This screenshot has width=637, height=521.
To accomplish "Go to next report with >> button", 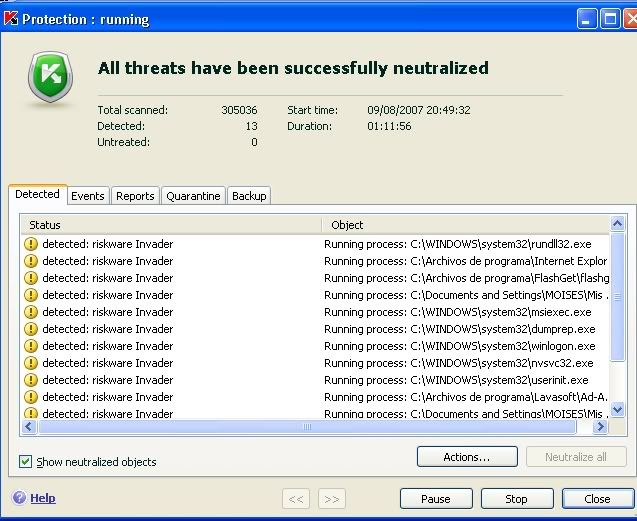I will (332, 499).
